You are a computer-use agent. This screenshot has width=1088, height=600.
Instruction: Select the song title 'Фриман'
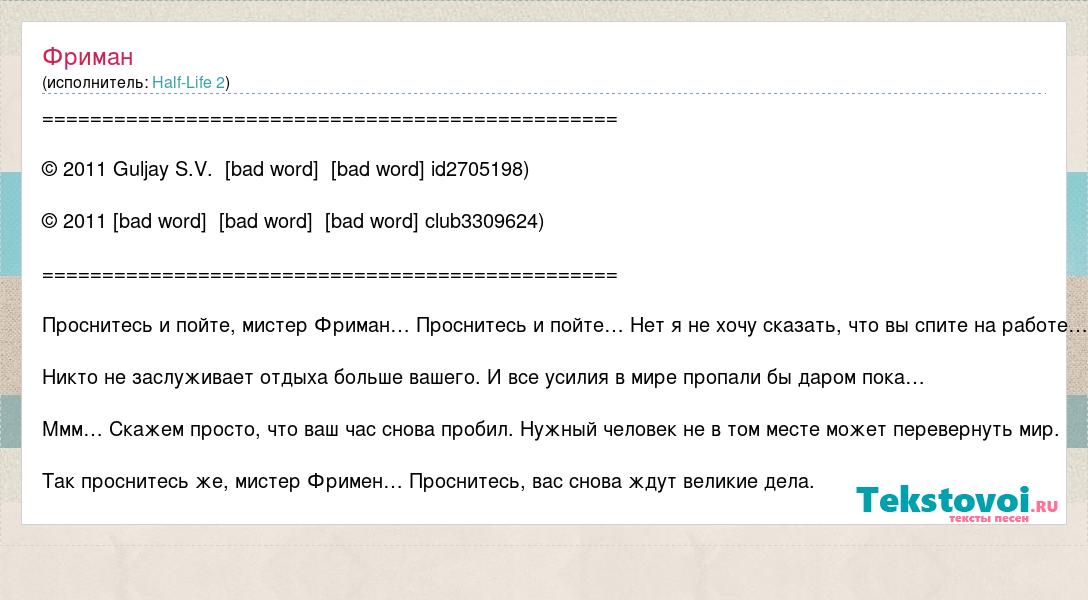(87, 57)
